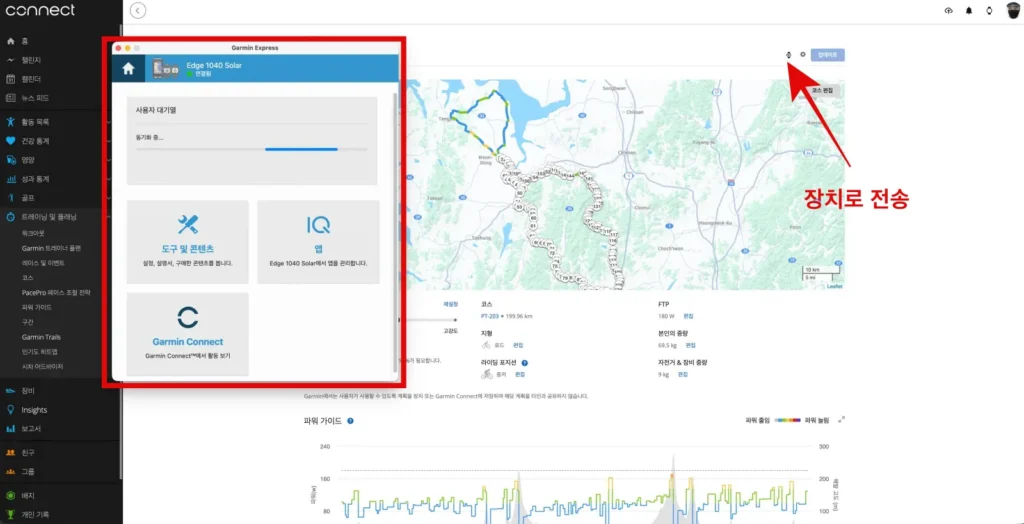Screen dimensions: 1024x524
Task: Edit the FTP 180 W value
Action: 688,316
